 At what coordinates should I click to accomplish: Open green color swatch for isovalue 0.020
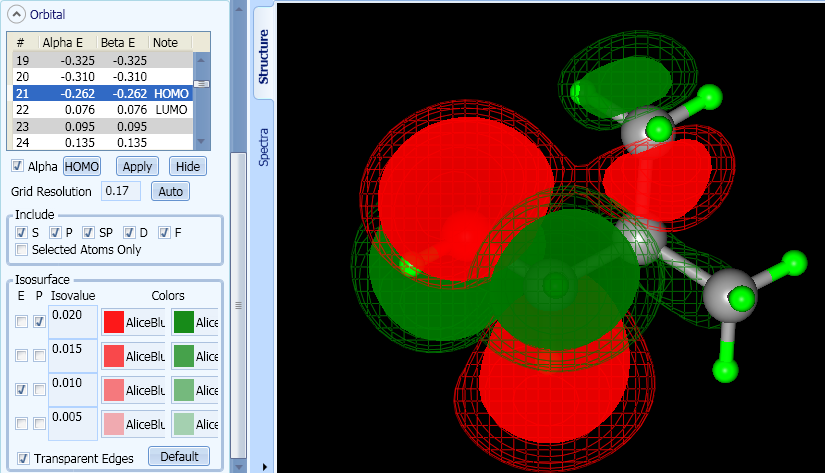(x=184, y=322)
